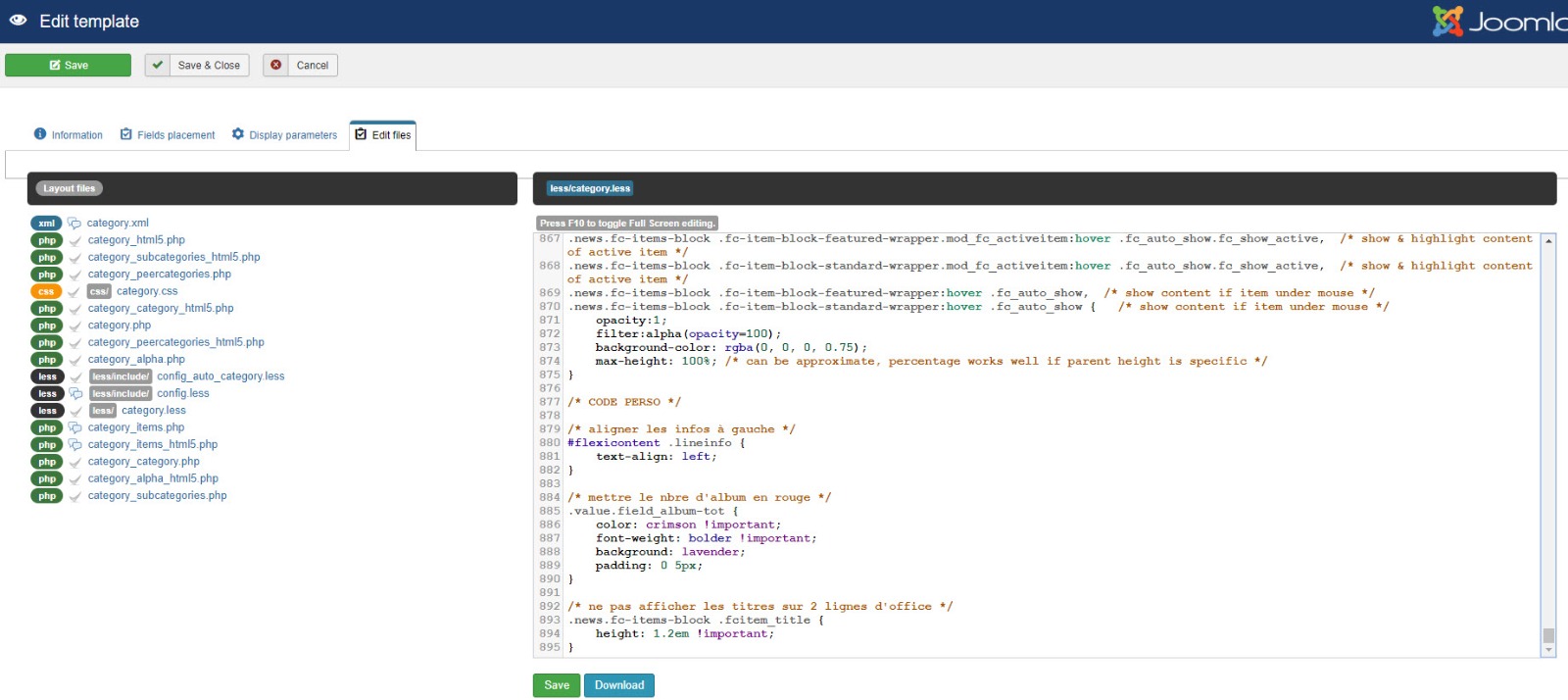This screenshot has width=1568, height=700.
Task: Click the green Save button in the toolbar
Action: coord(68,65)
